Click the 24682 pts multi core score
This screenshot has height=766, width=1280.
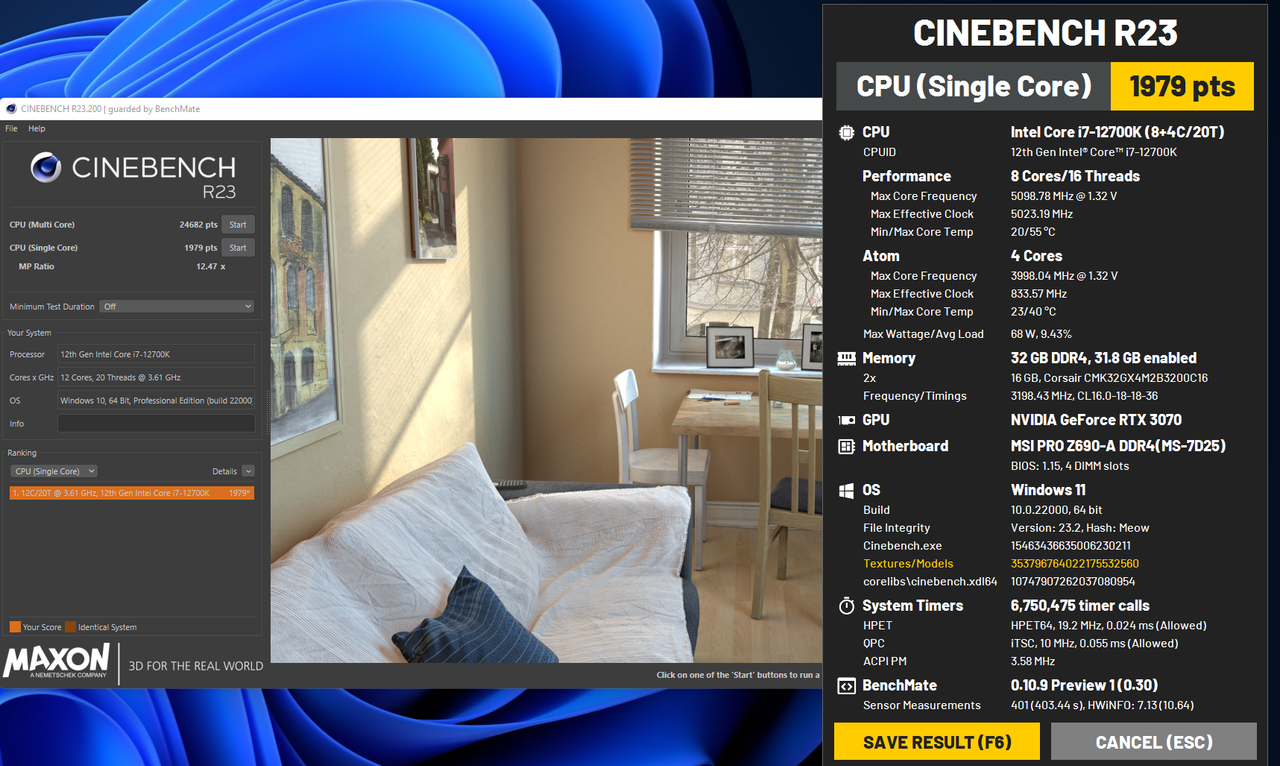(x=198, y=224)
